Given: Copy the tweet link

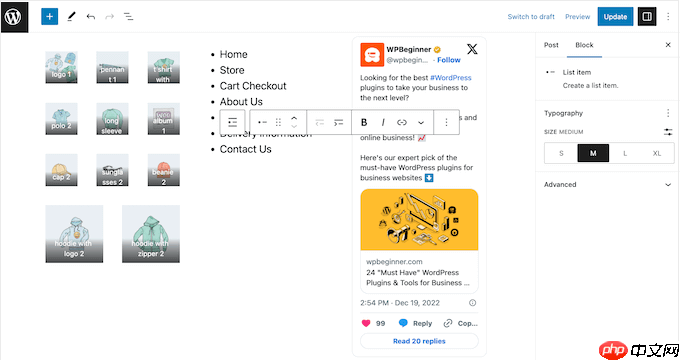Looking at the screenshot, I should pyautogui.click(x=461, y=323).
